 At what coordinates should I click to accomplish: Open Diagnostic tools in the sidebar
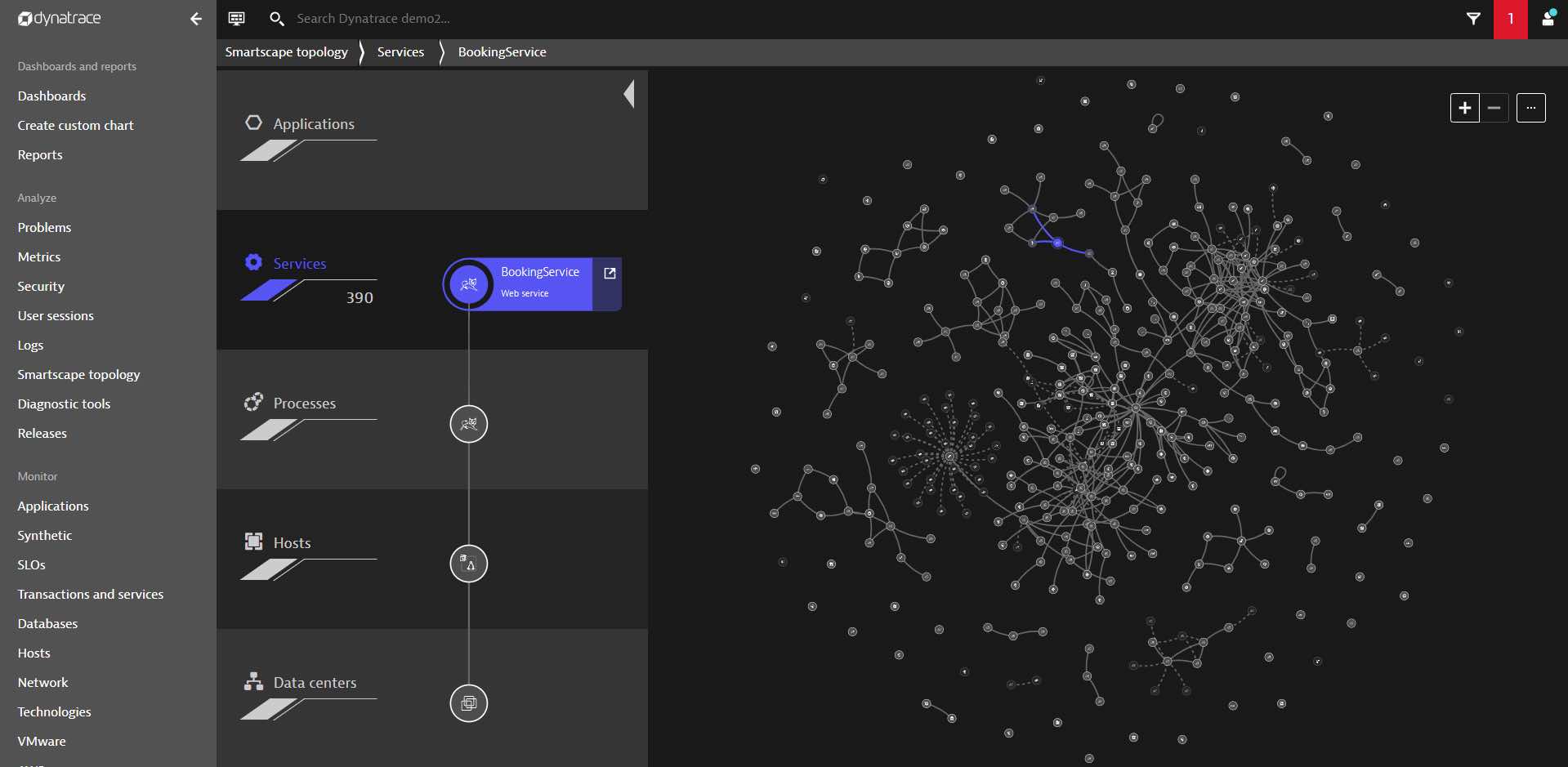point(64,404)
